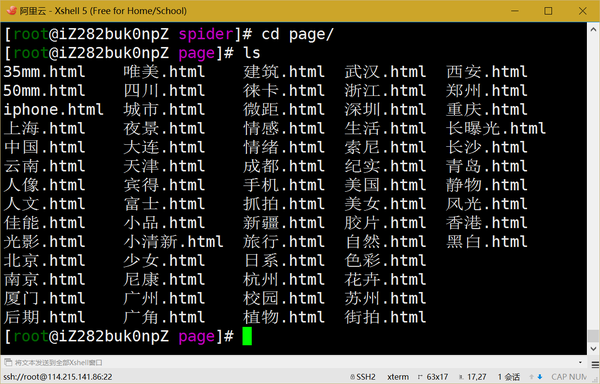Click the 西安.html file name

pyautogui.click(x=487, y=72)
